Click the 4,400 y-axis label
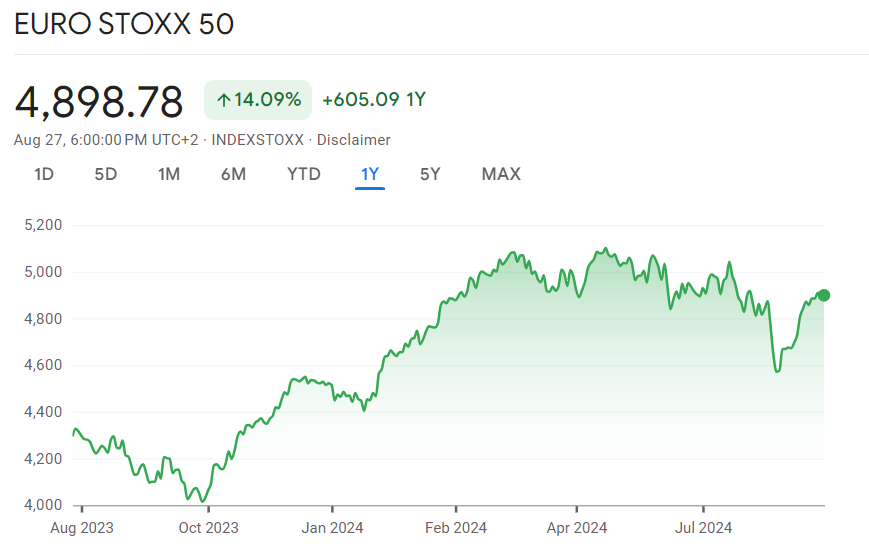Image resolution: width=869 pixels, height=547 pixels. tap(43, 412)
